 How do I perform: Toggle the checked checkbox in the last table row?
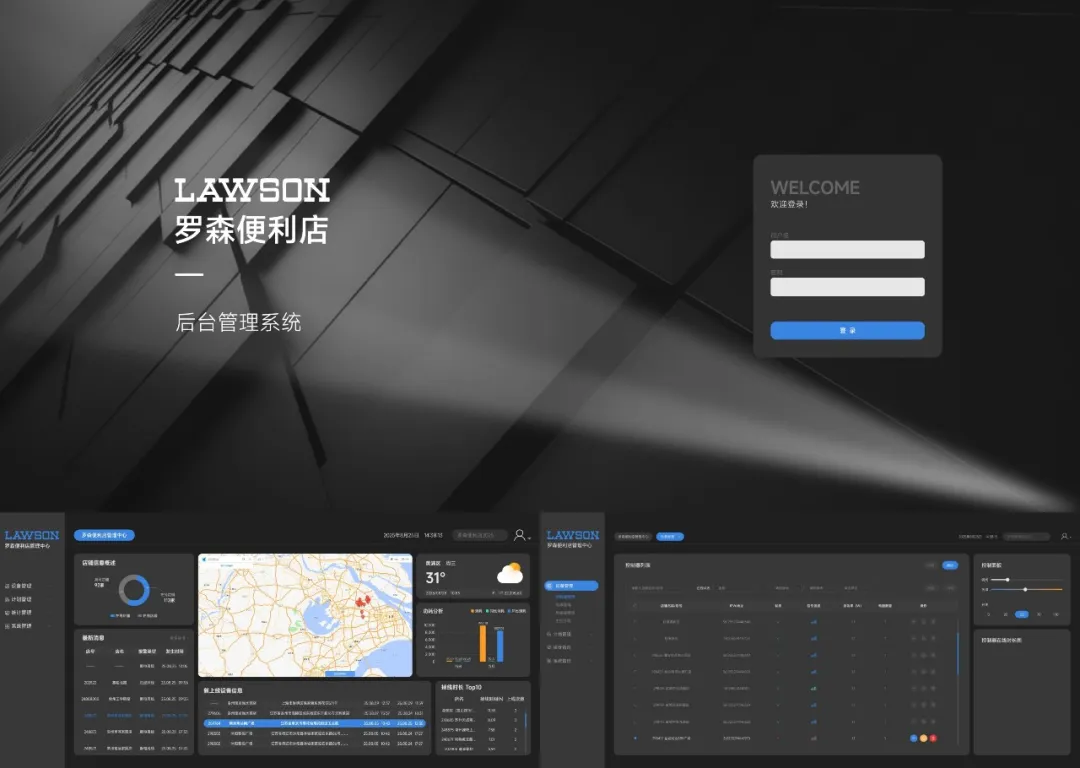coord(635,738)
